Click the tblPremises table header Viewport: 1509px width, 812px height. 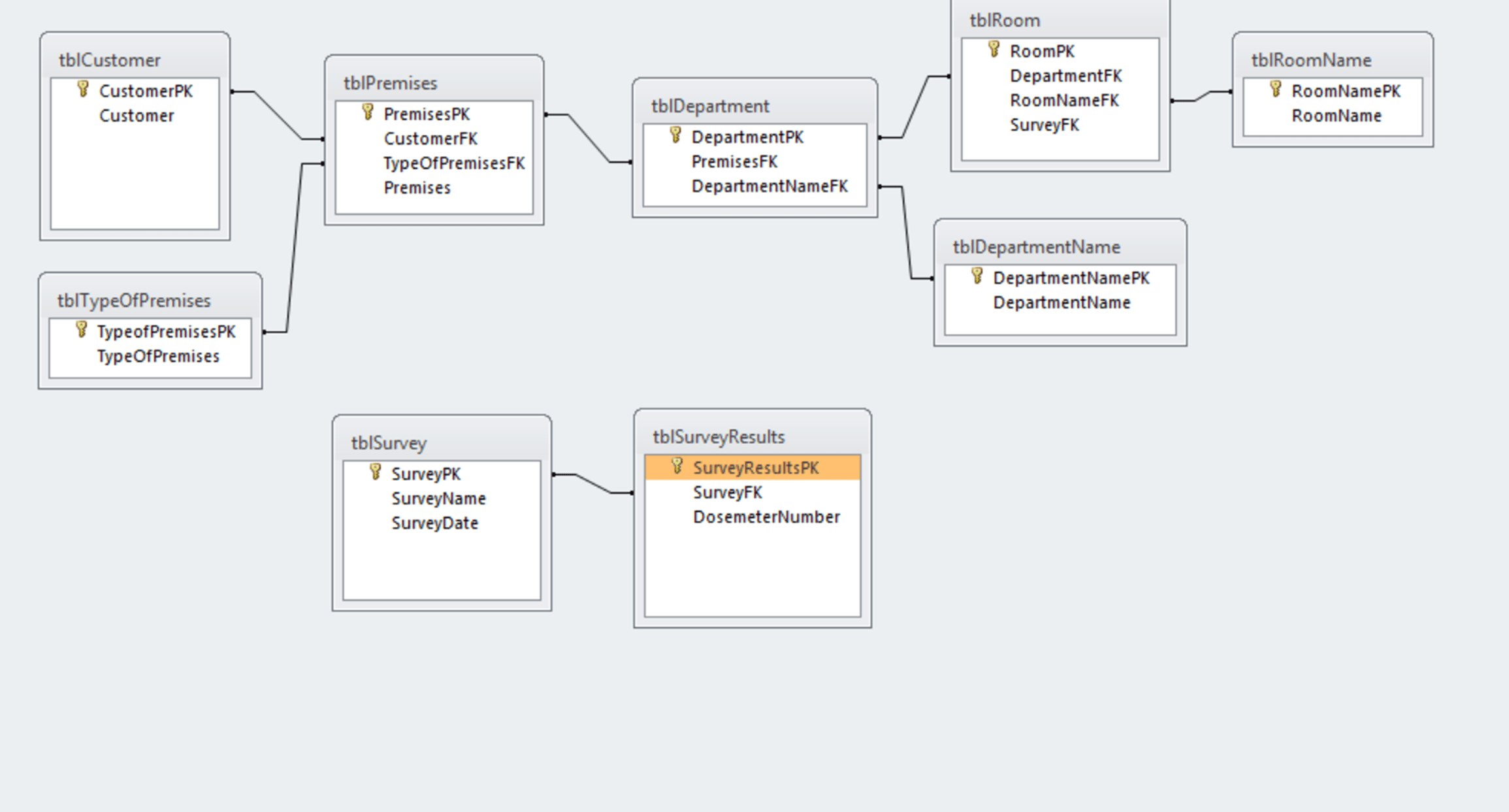pos(391,83)
